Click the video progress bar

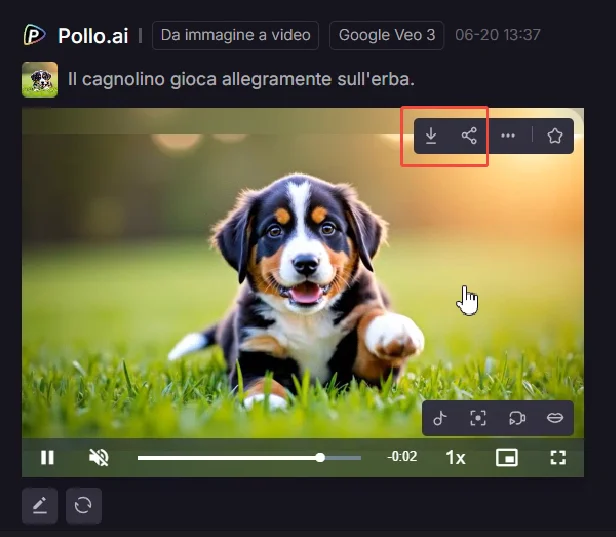tap(249, 458)
